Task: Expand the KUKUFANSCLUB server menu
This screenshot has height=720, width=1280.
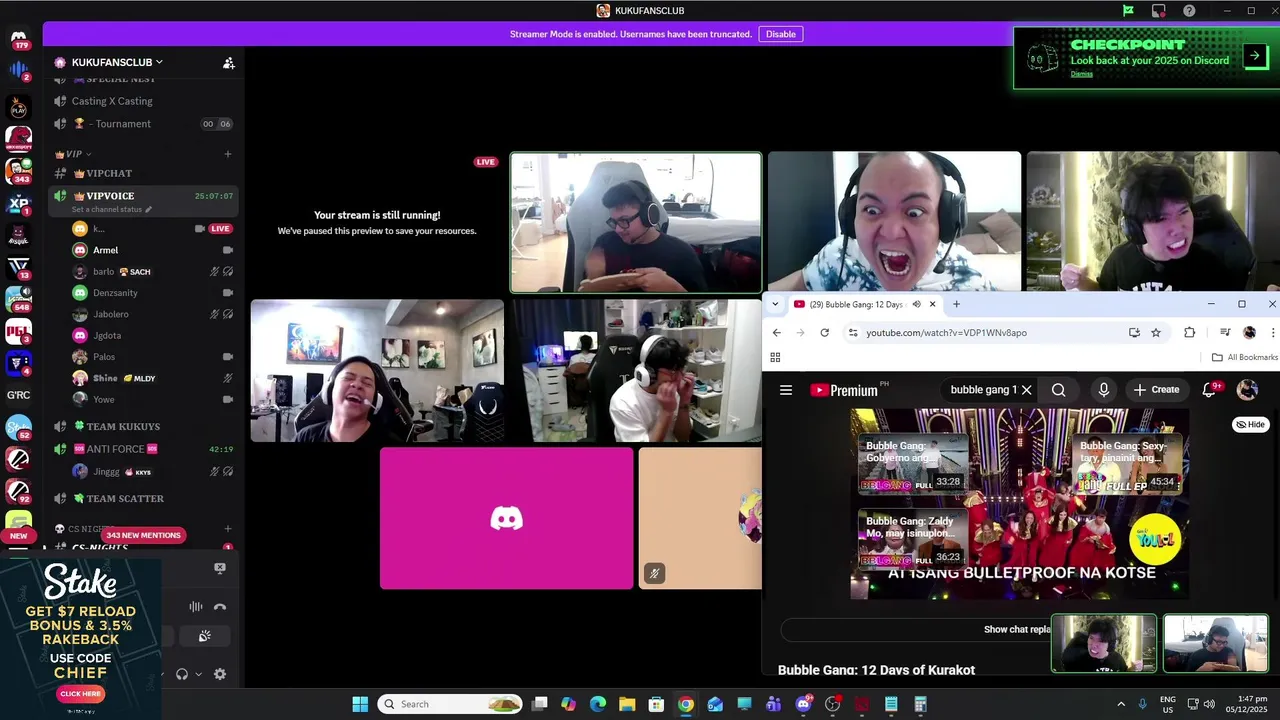Action: pyautogui.click(x=116, y=62)
